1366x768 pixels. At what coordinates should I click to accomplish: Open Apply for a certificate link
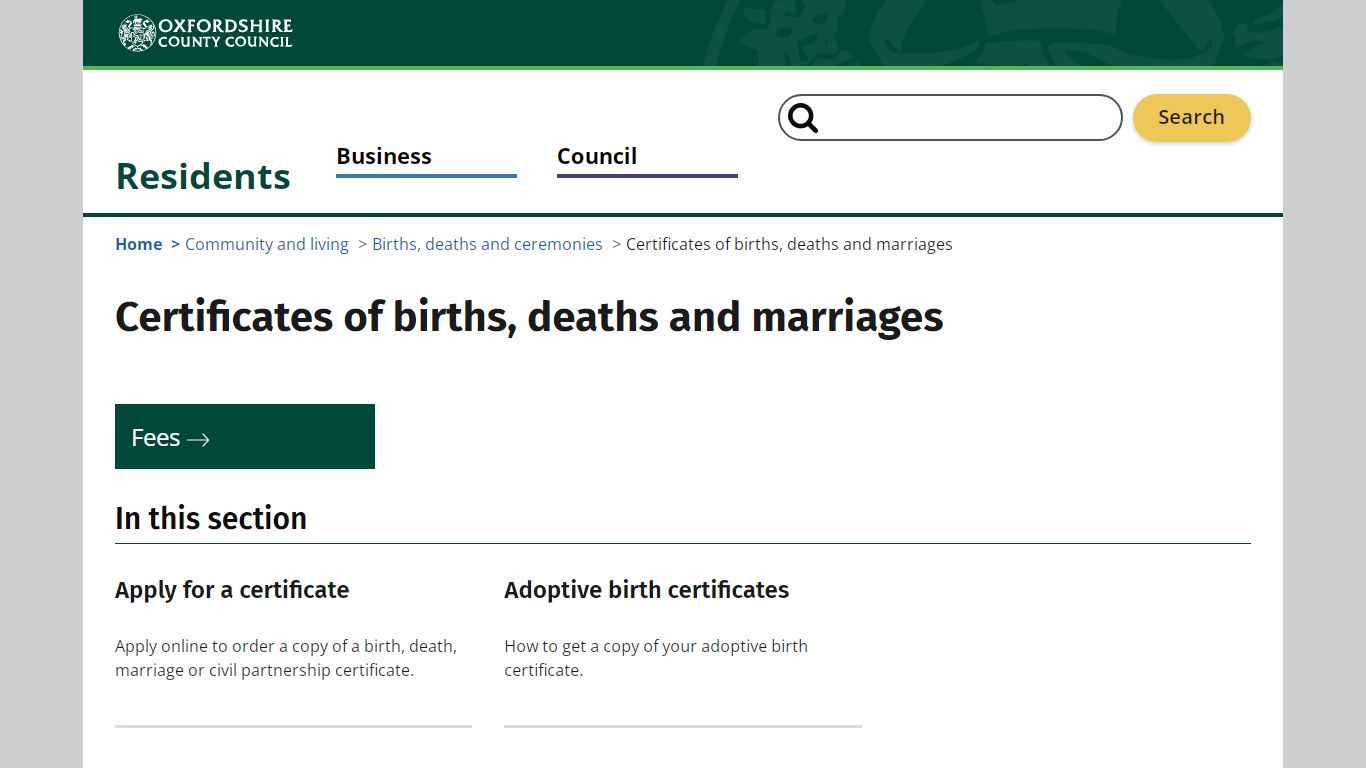click(232, 590)
